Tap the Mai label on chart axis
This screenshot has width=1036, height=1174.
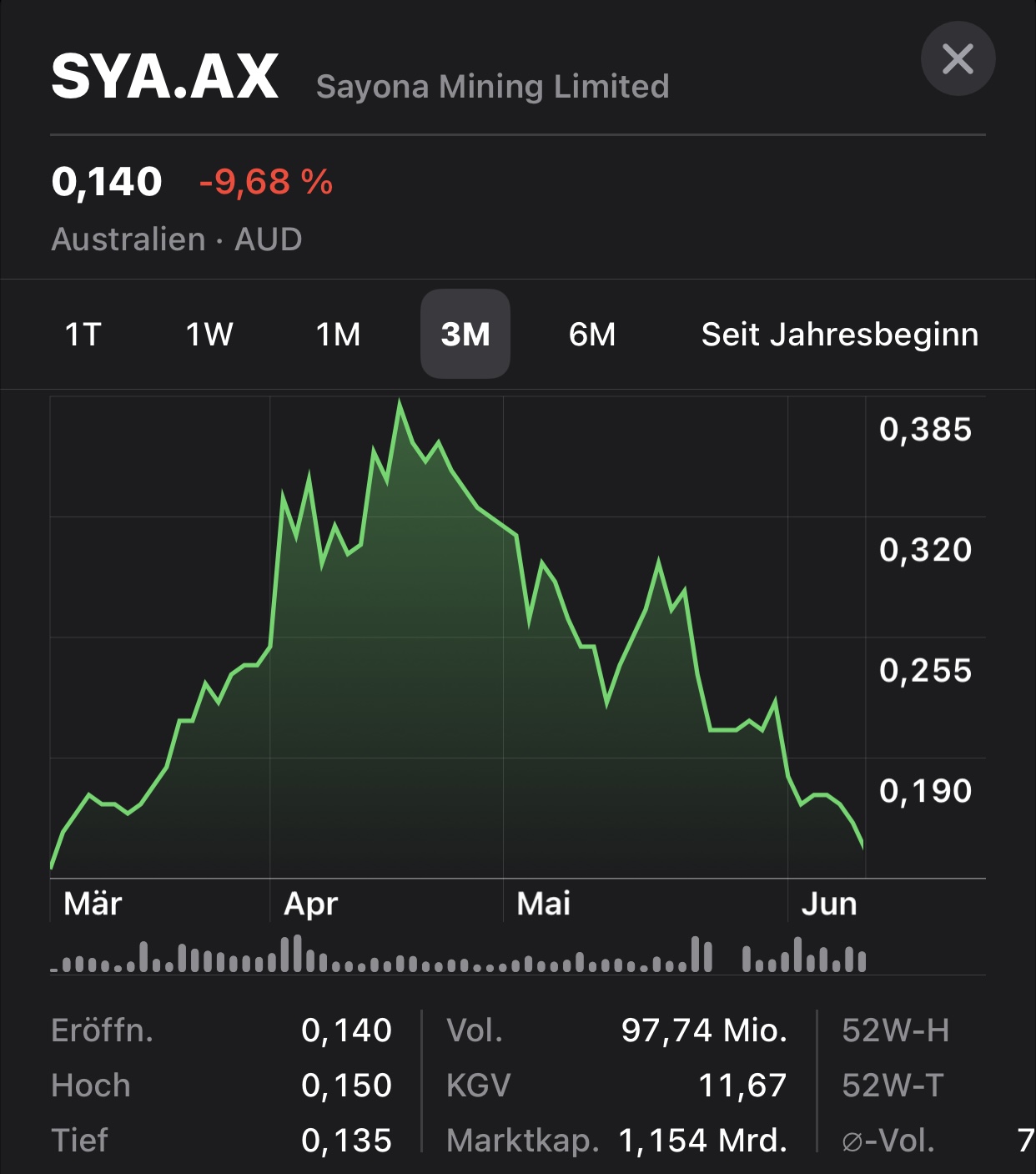(543, 904)
